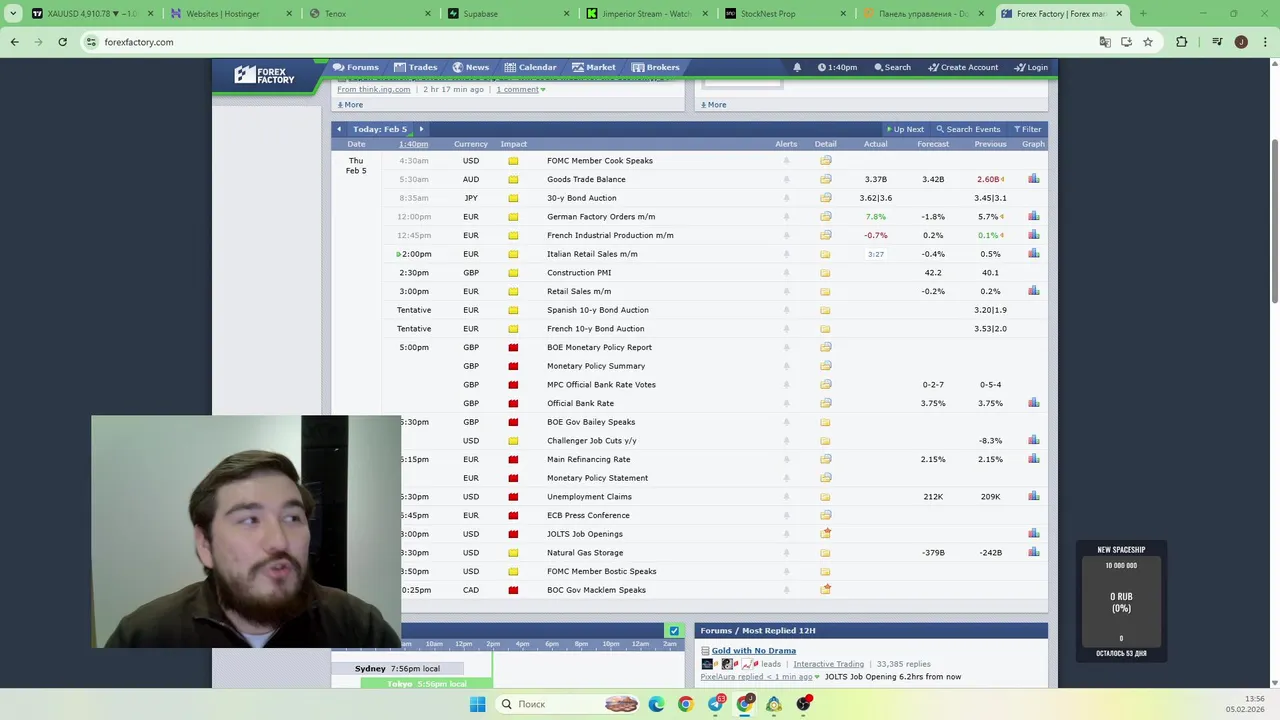Open graph for Official Bank Rate

click(x=1033, y=403)
